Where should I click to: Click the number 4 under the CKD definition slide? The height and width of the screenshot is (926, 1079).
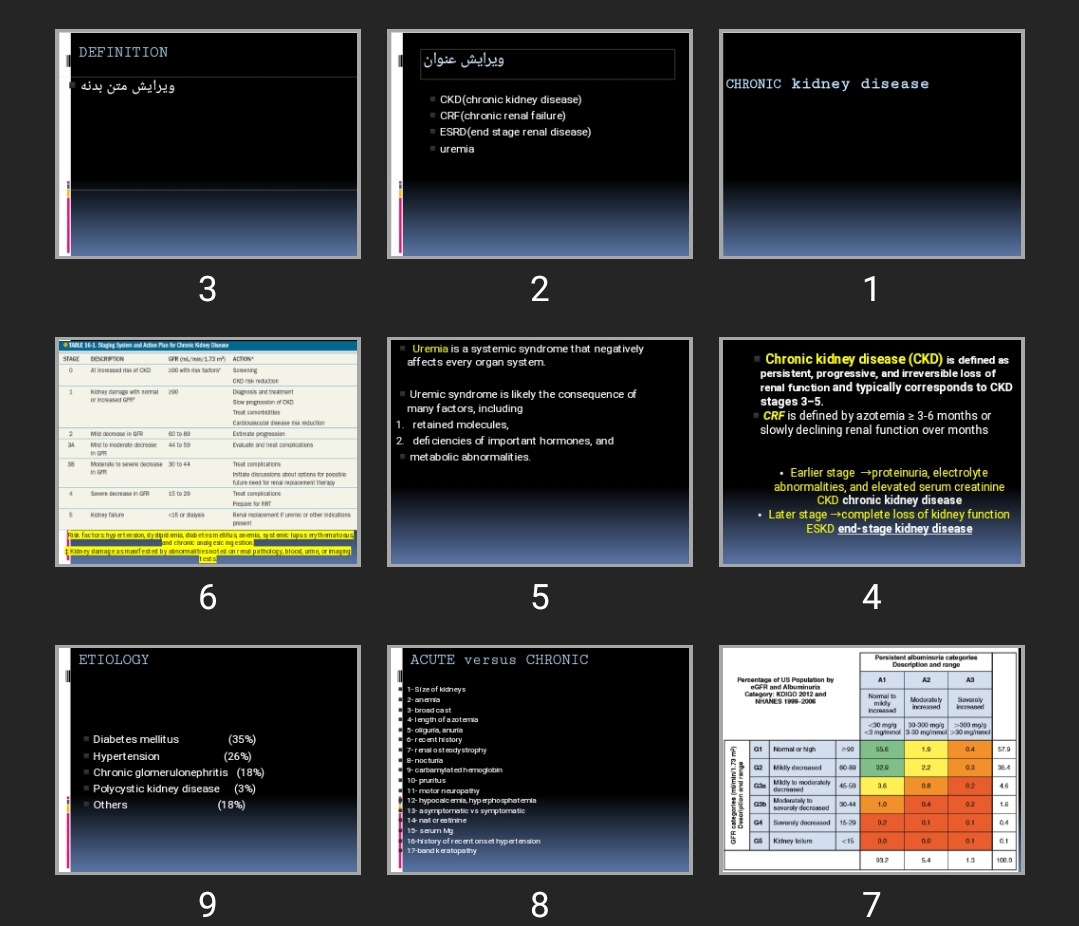click(x=871, y=597)
